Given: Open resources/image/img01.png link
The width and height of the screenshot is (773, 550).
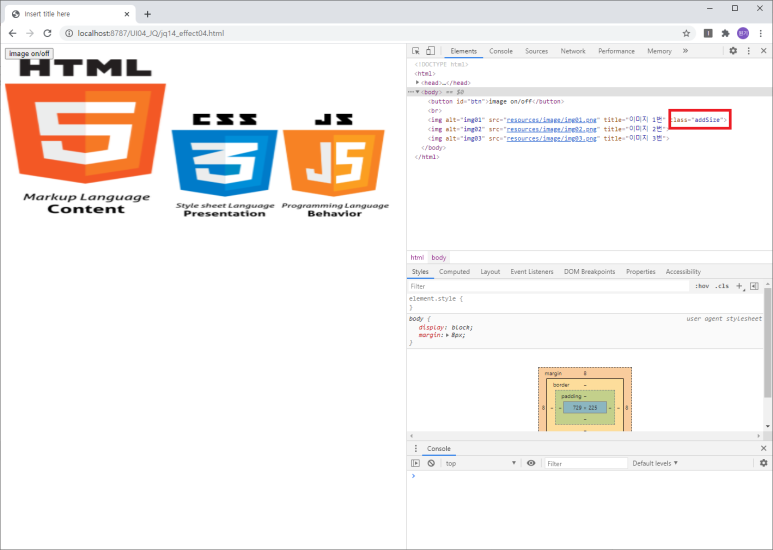Looking at the screenshot, I should [551, 120].
